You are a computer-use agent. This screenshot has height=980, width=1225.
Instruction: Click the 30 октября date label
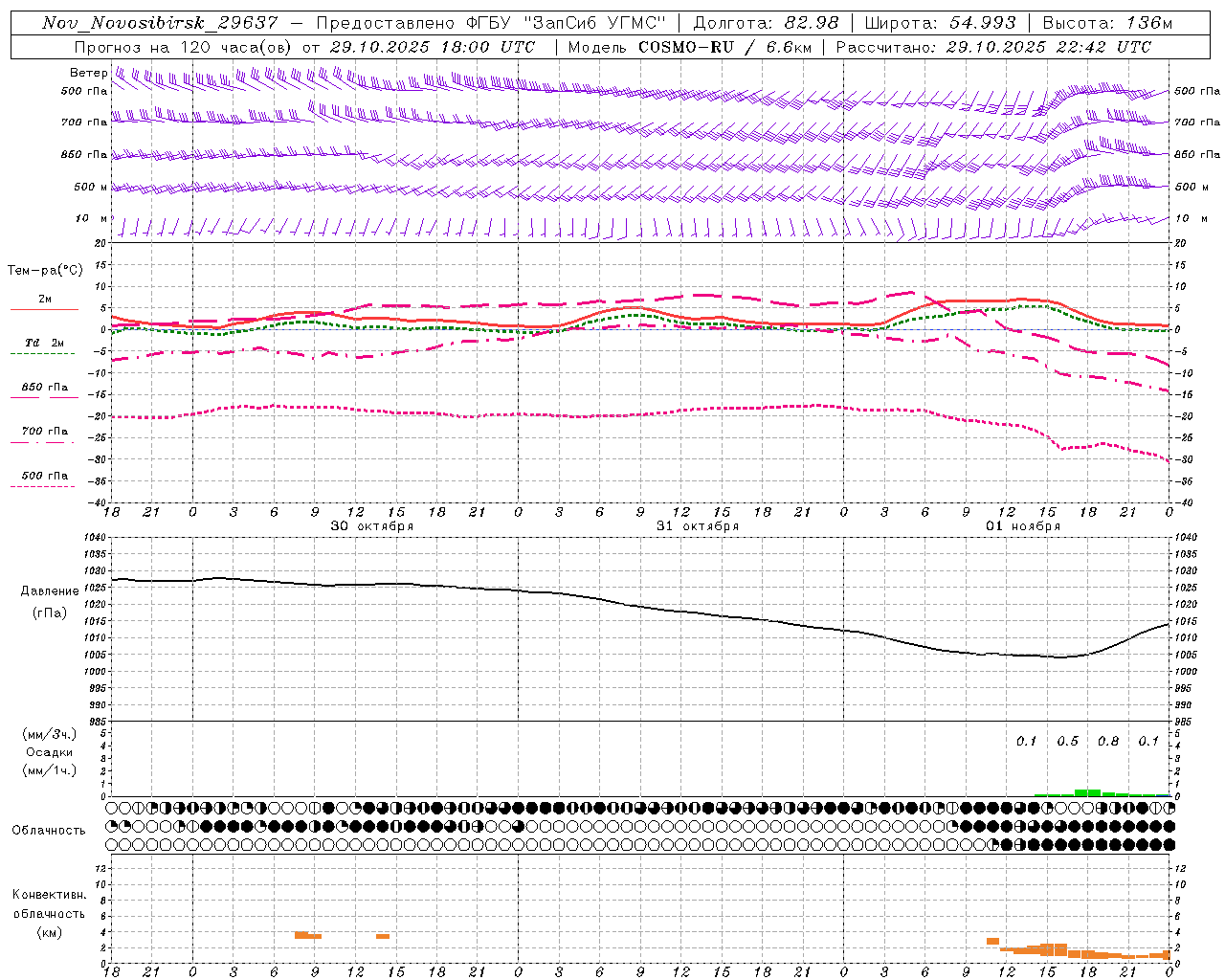tap(372, 526)
